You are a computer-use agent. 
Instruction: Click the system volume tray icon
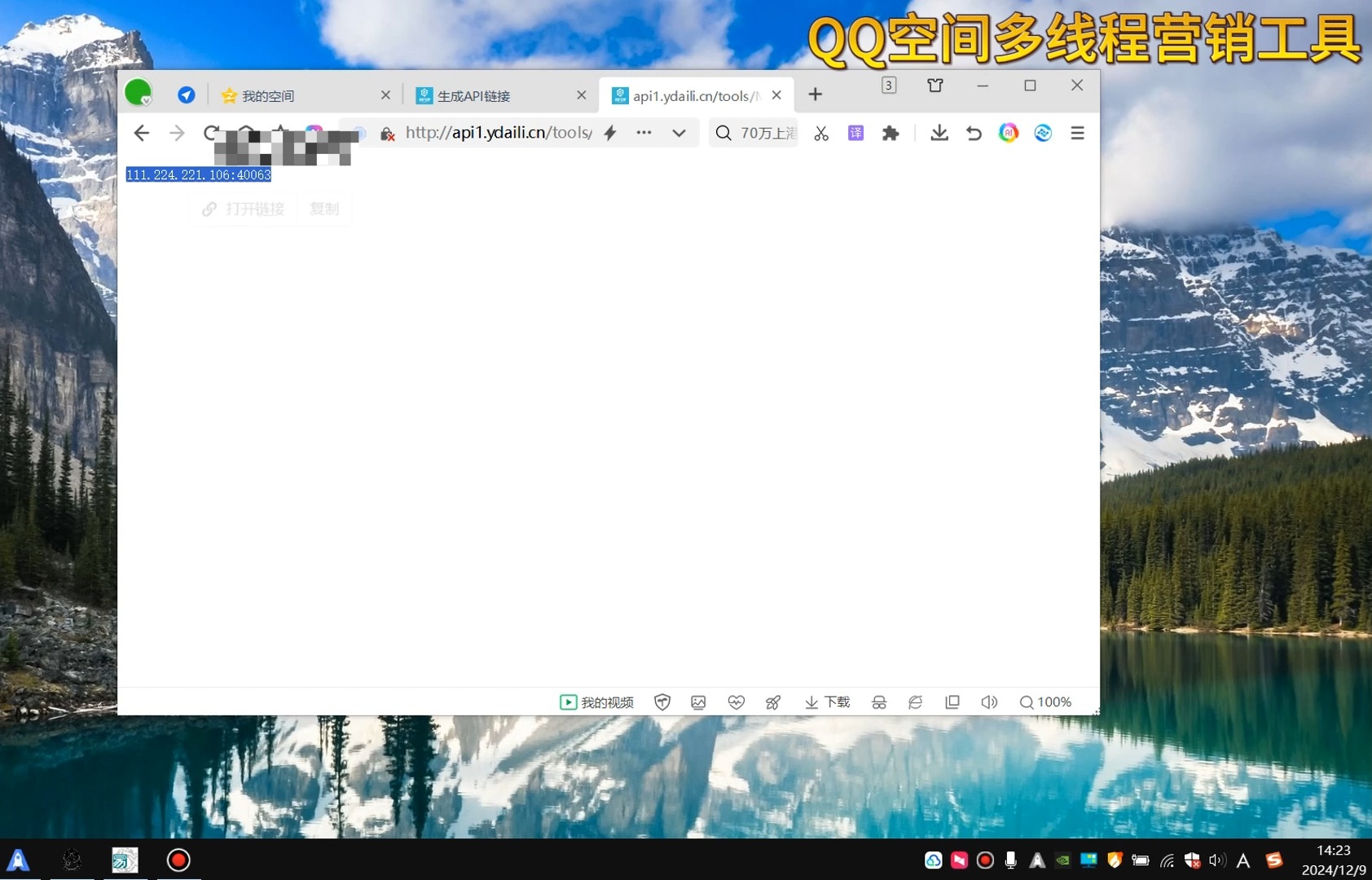click(x=1217, y=860)
